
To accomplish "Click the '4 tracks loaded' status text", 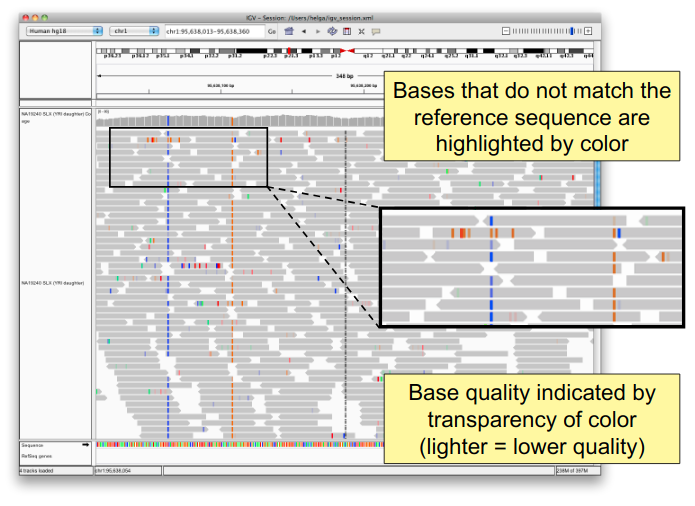I will pos(37,471).
